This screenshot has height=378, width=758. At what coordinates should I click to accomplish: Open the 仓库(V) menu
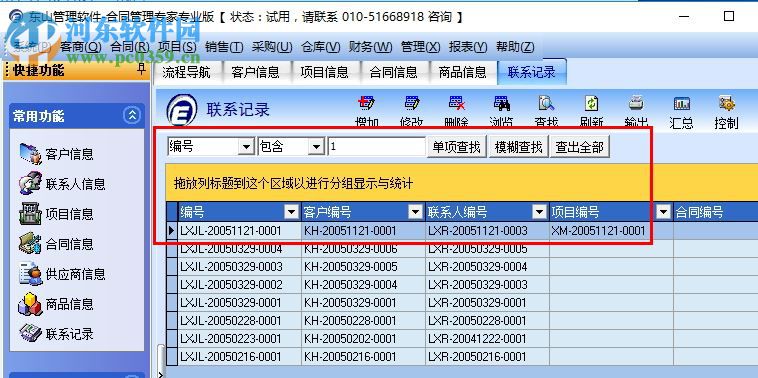(321, 47)
